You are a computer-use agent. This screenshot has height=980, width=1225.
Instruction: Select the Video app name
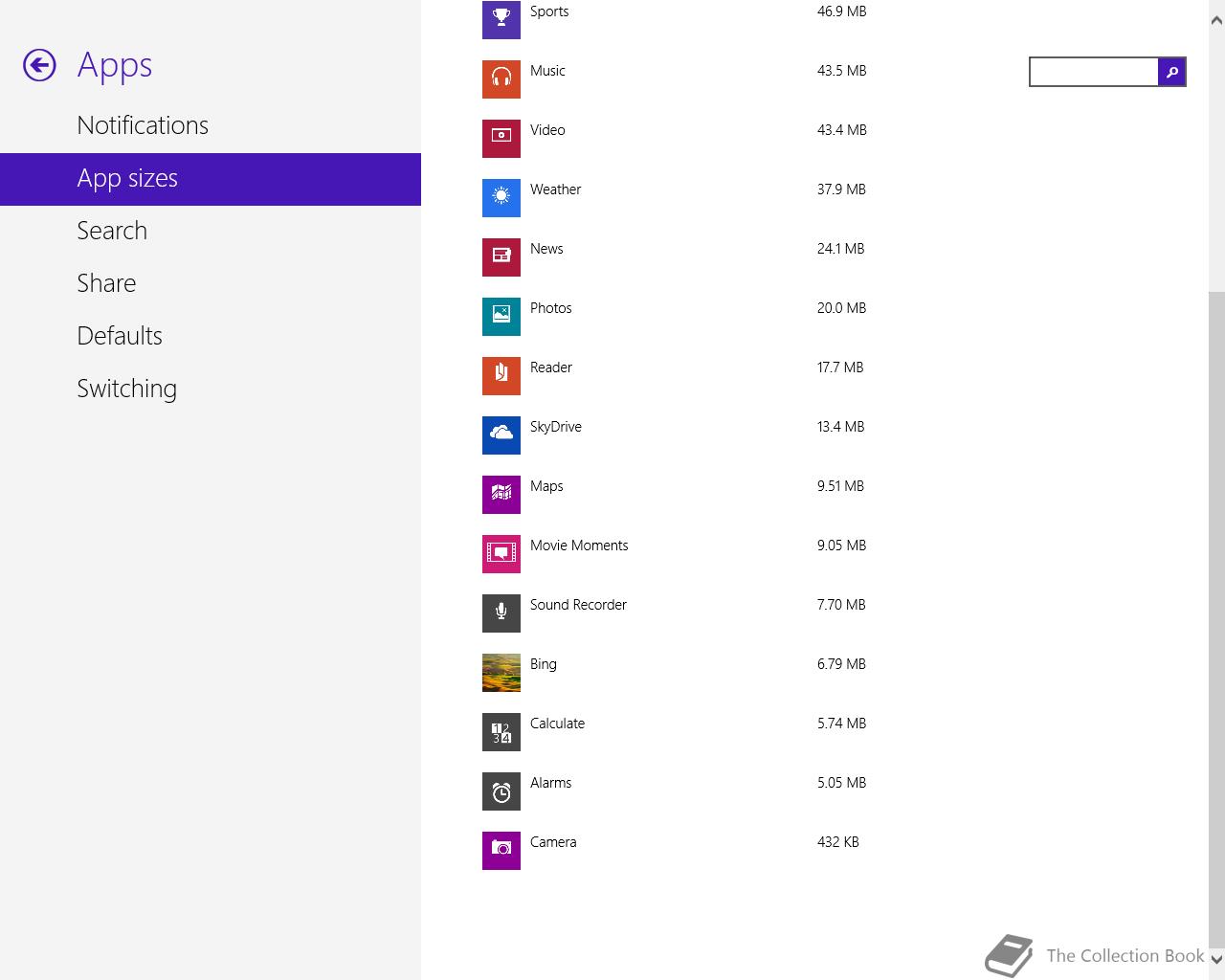547,130
